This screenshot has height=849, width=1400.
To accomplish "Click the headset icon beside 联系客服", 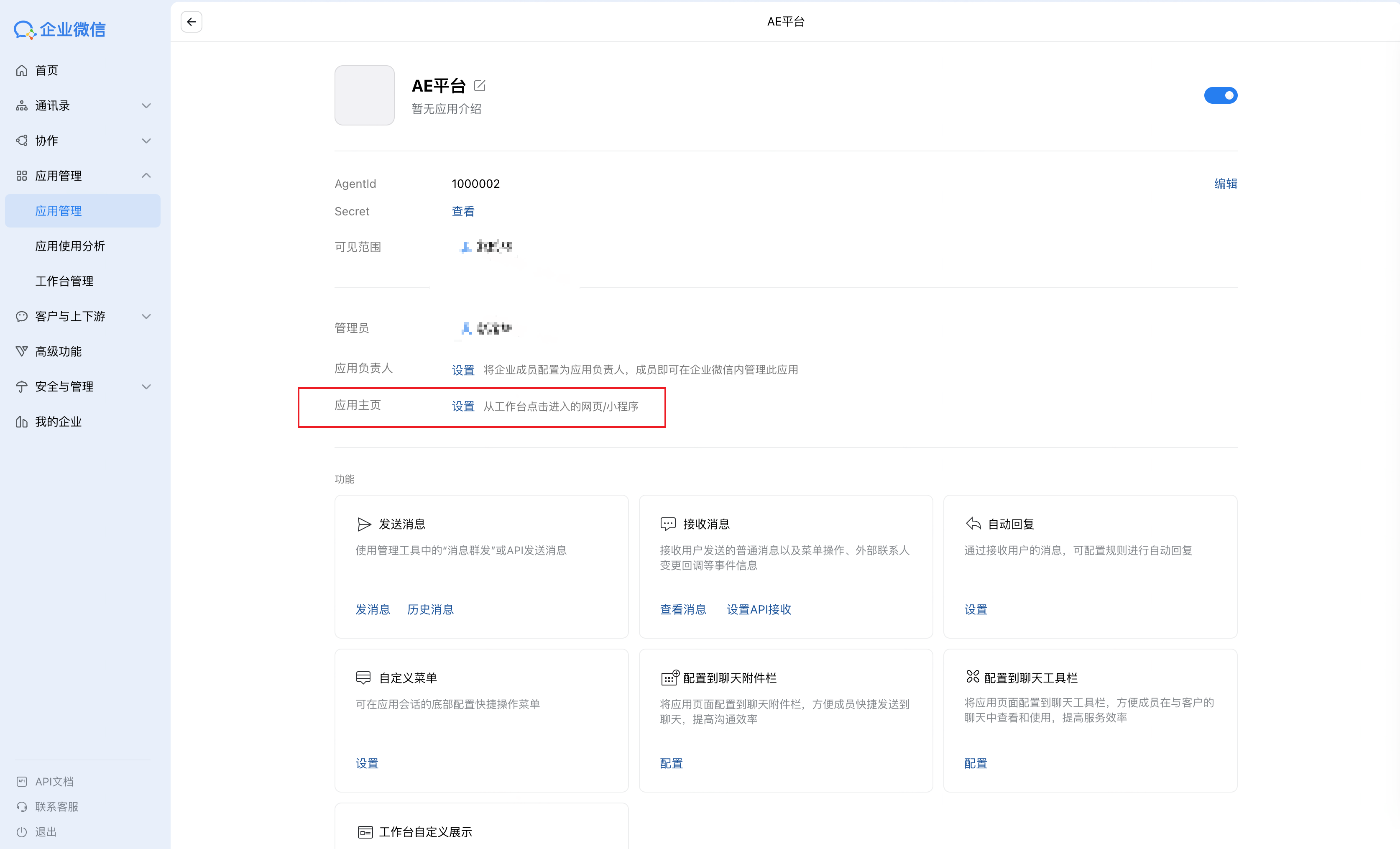I will click(22, 806).
